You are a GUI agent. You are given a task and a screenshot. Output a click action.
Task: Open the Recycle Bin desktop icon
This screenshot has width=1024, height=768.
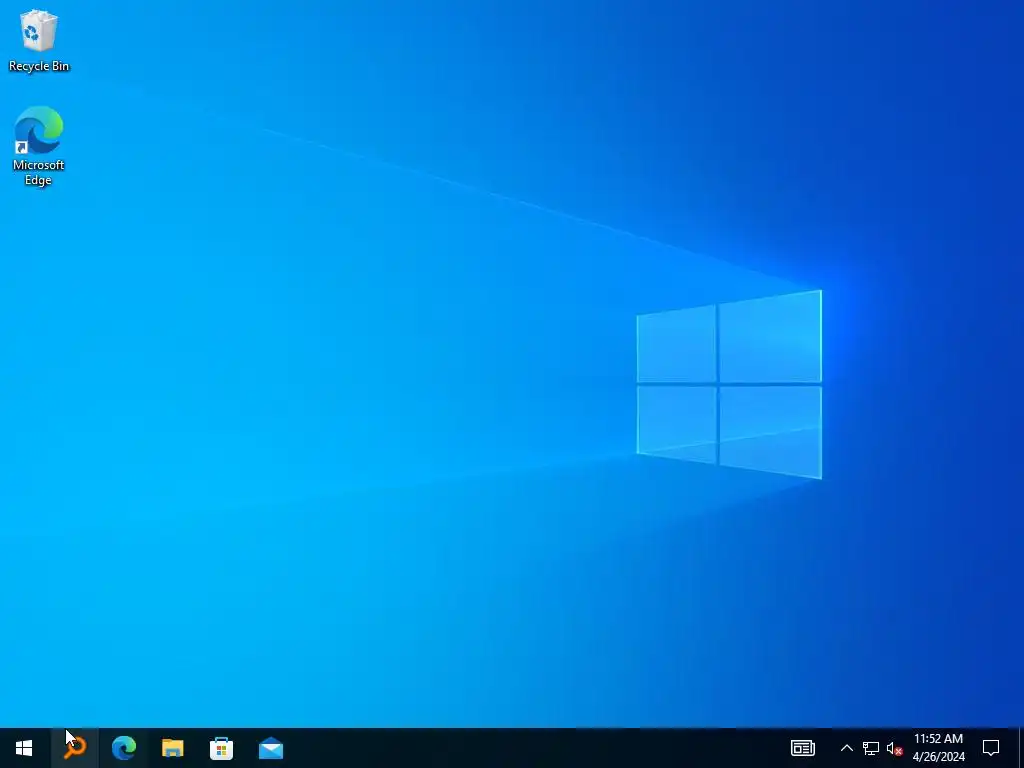tap(39, 40)
